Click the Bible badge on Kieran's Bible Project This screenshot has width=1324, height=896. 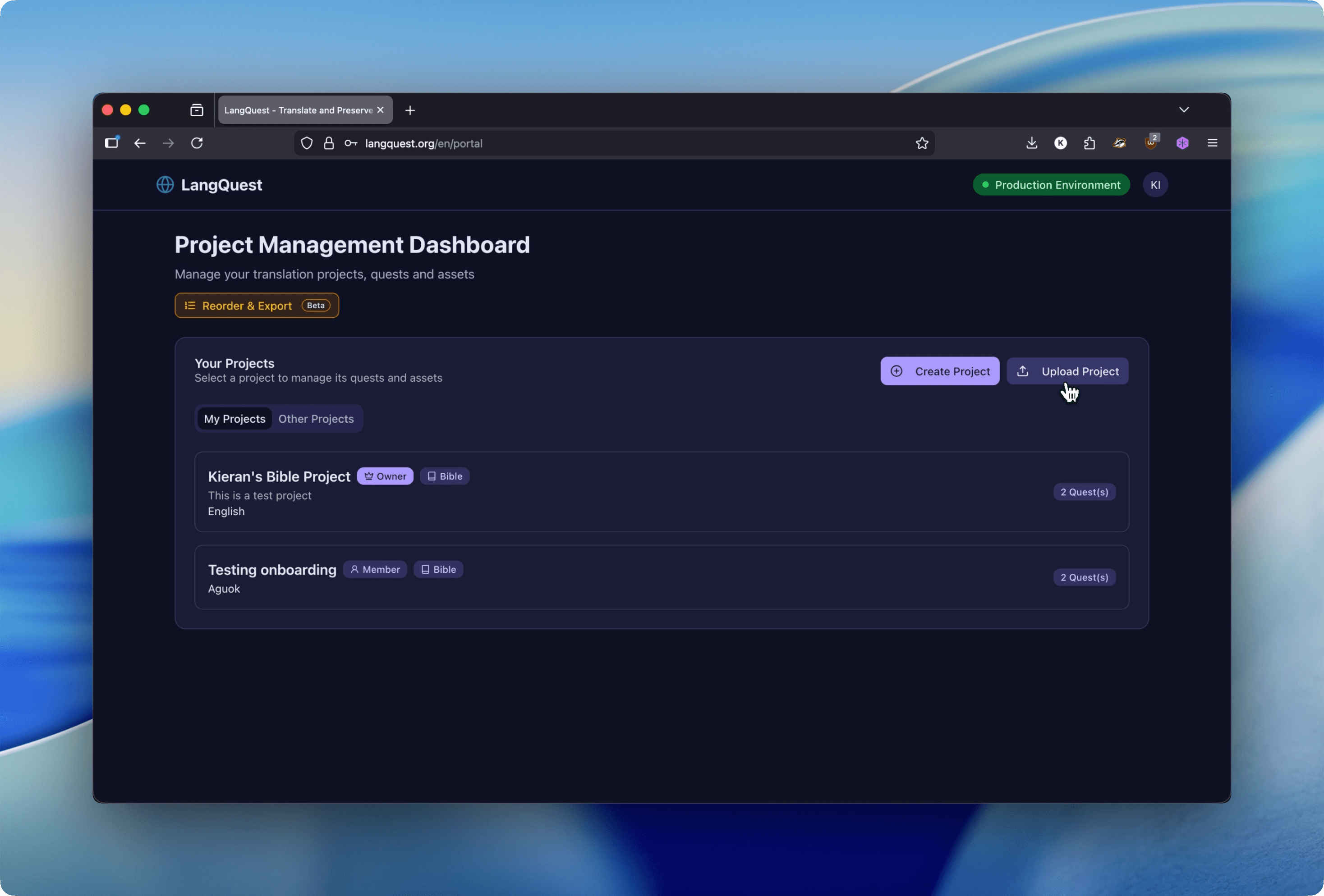[x=444, y=476]
